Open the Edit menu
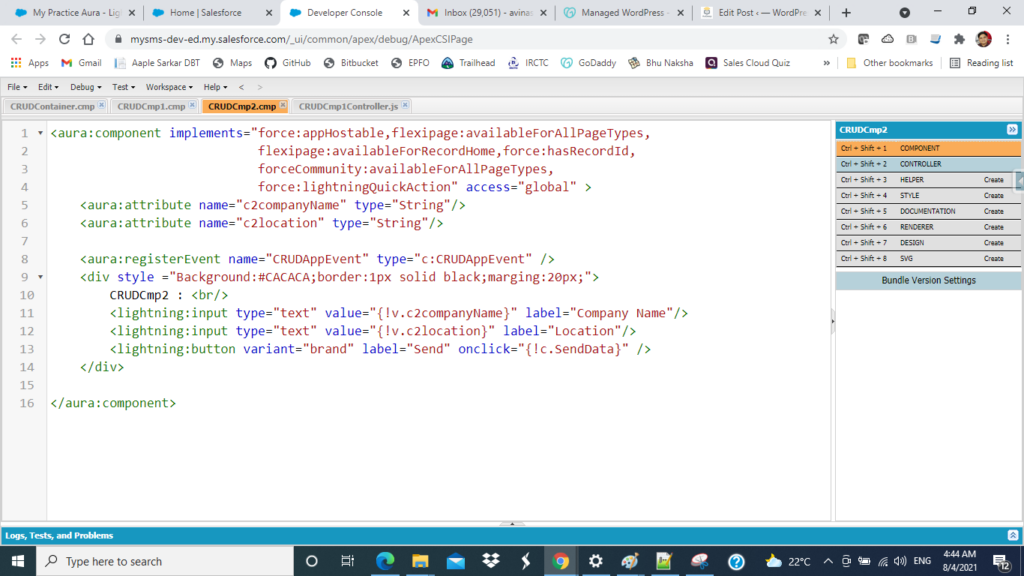Image resolution: width=1024 pixels, height=576 pixels. click(48, 87)
